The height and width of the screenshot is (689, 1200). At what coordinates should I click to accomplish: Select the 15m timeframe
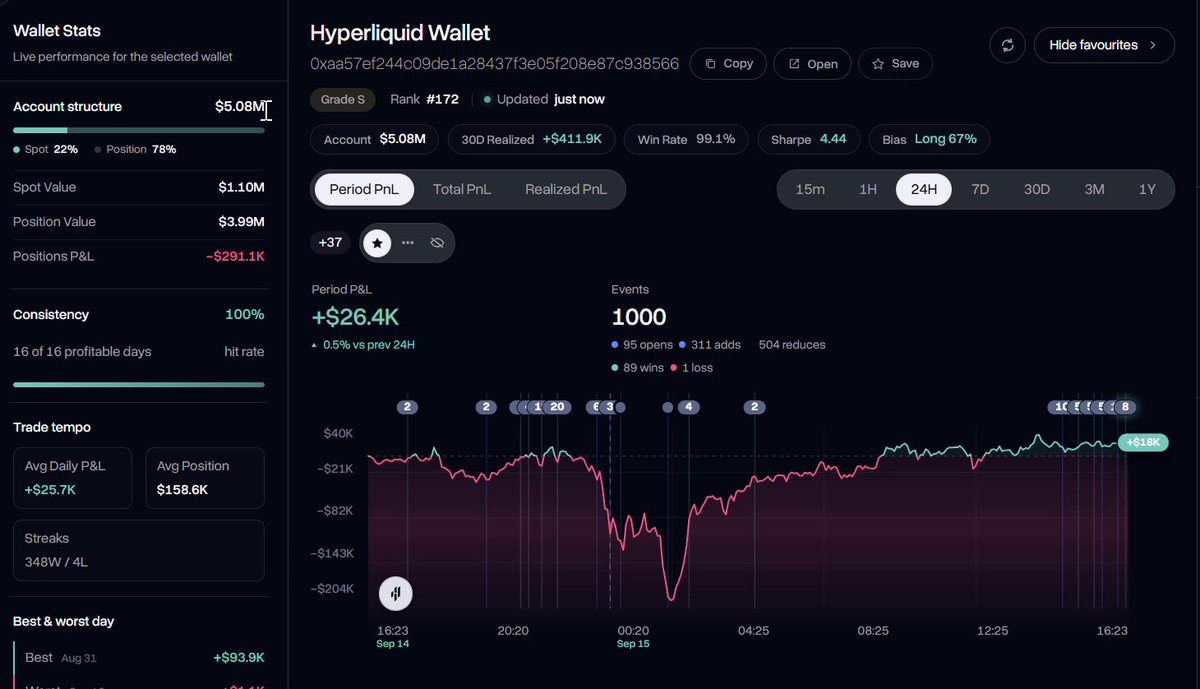810,189
